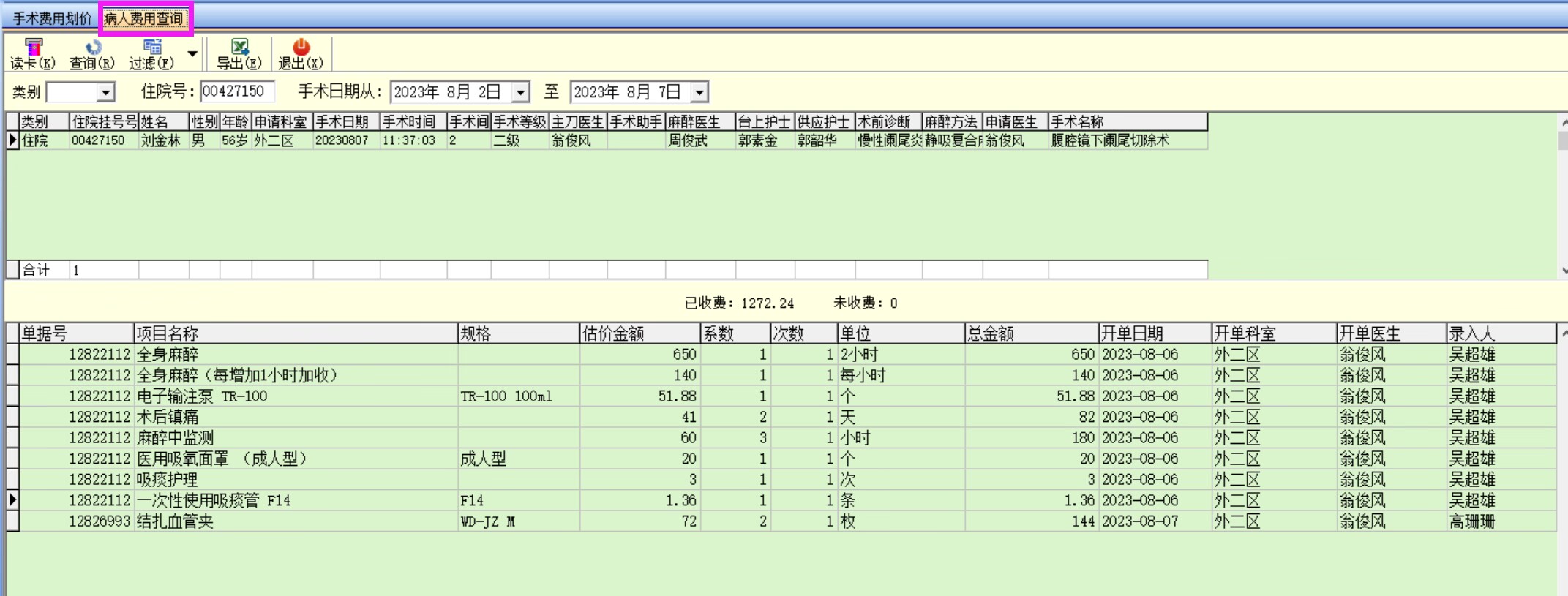Sort fee list by 总金额 header
Viewport: 1568px width, 596px height.
[x=1032, y=333]
